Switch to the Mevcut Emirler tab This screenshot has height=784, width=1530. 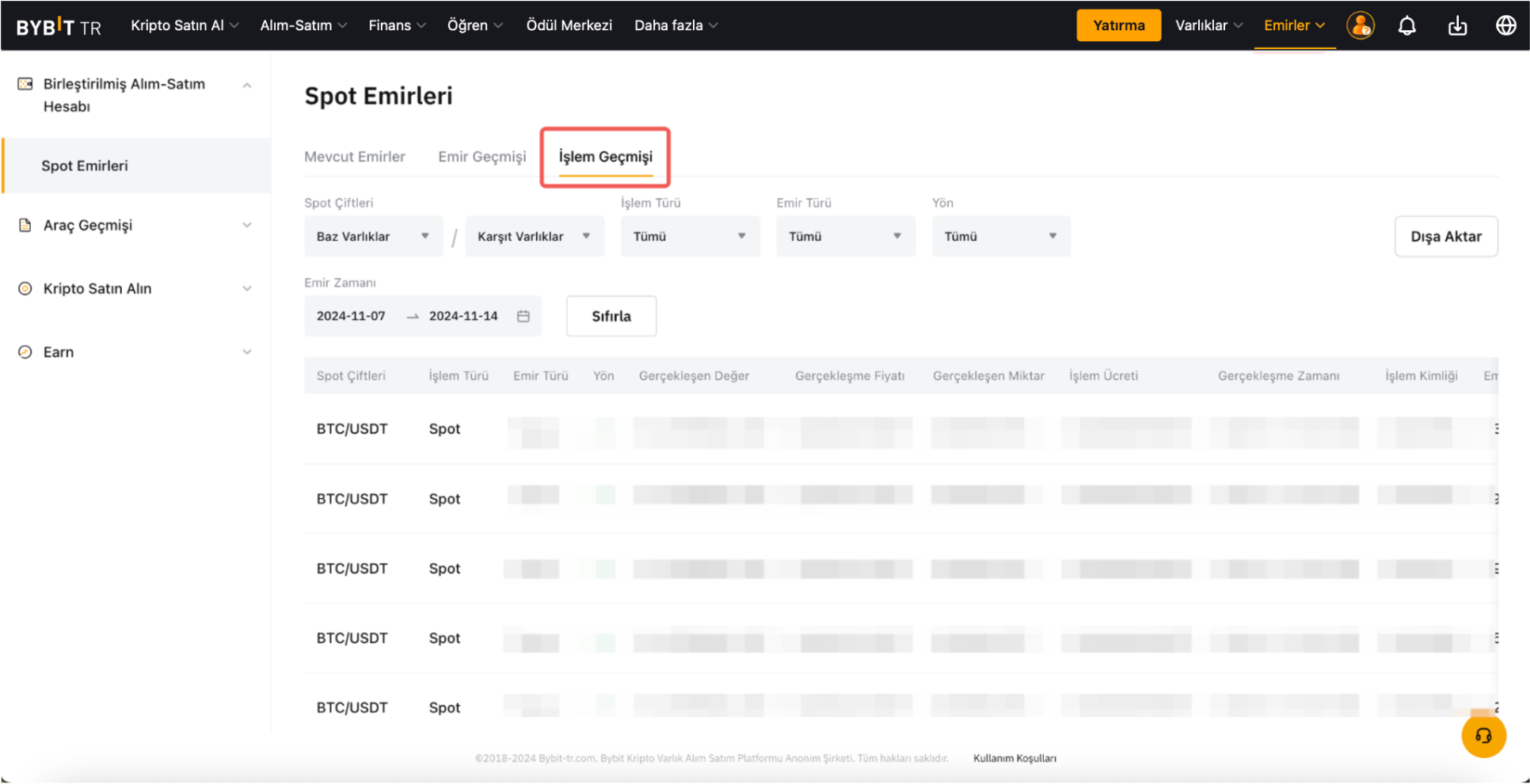click(x=355, y=157)
